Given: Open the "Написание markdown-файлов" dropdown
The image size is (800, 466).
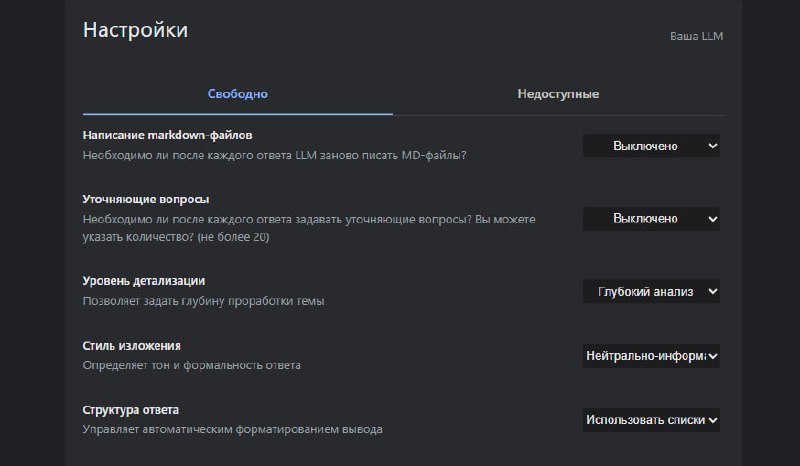Looking at the screenshot, I should coord(651,146).
